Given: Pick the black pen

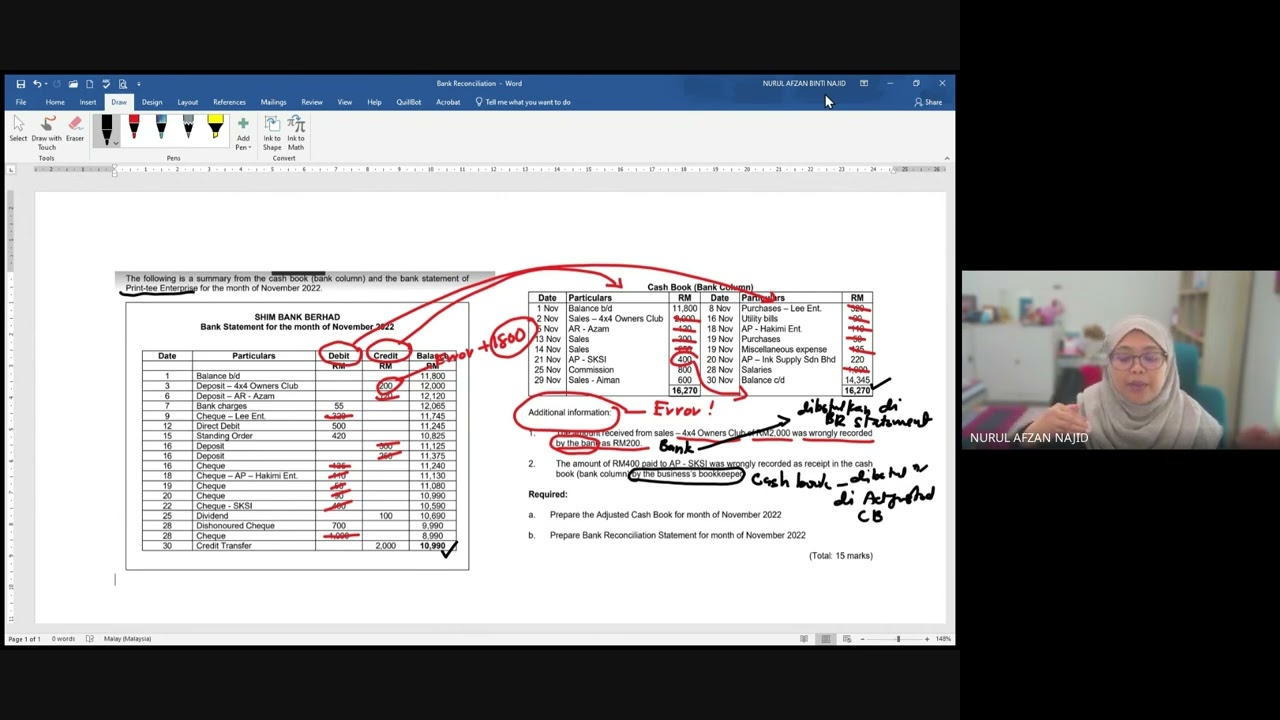Looking at the screenshot, I should [x=106, y=128].
